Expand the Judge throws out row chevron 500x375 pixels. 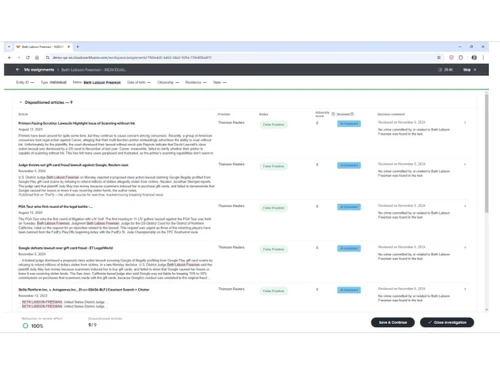[465, 164]
